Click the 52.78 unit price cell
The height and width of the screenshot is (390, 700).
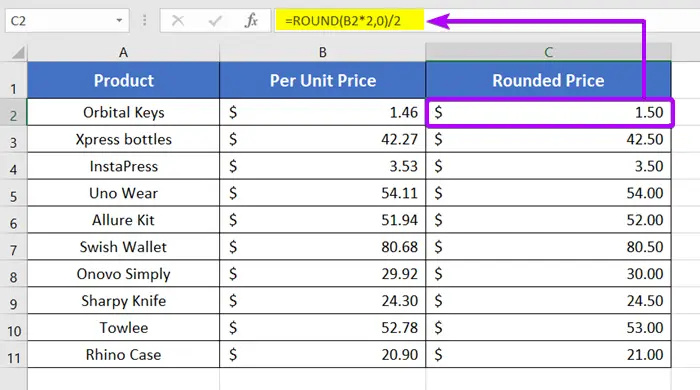point(322,328)
